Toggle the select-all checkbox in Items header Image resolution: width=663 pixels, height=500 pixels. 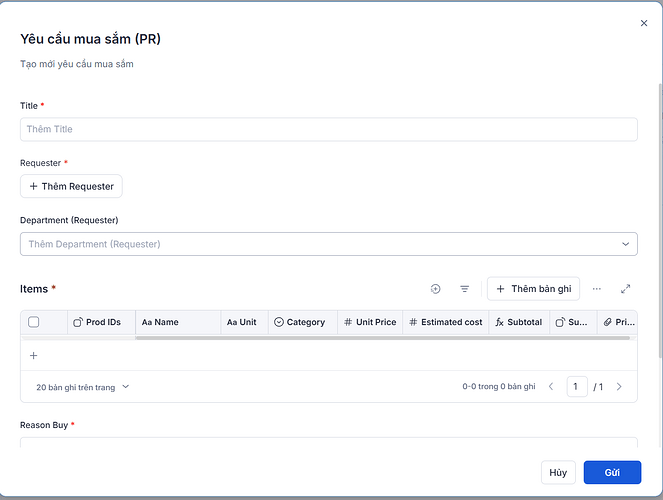pyautogui.click(x=33, y=322)
